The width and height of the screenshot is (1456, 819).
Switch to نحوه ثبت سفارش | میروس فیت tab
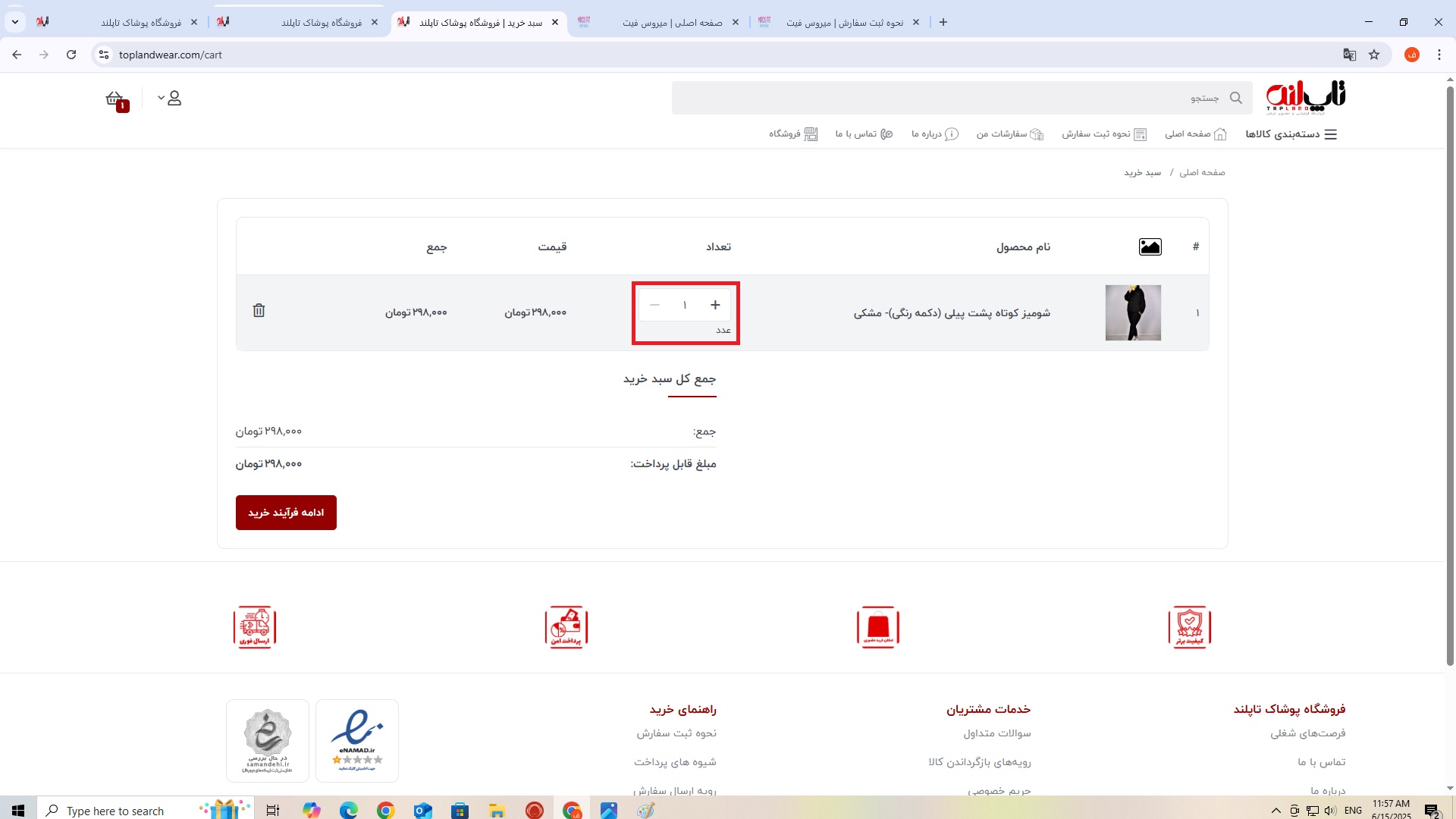pyautogui.click(x=839, y=23)
